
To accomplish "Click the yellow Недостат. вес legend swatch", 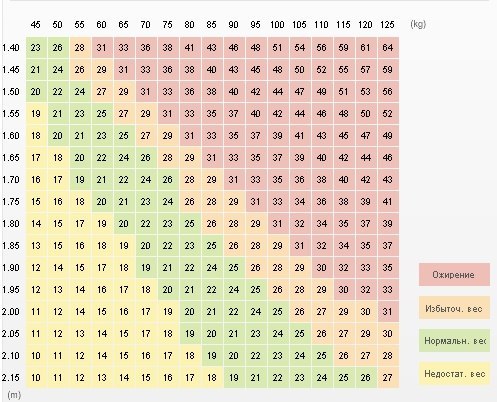I will (x=454, y=374).
